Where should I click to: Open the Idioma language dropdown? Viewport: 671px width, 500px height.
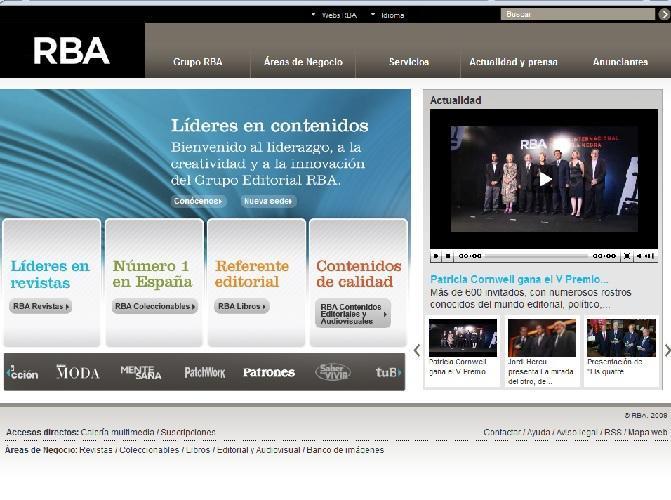click(x=387, y=15)
